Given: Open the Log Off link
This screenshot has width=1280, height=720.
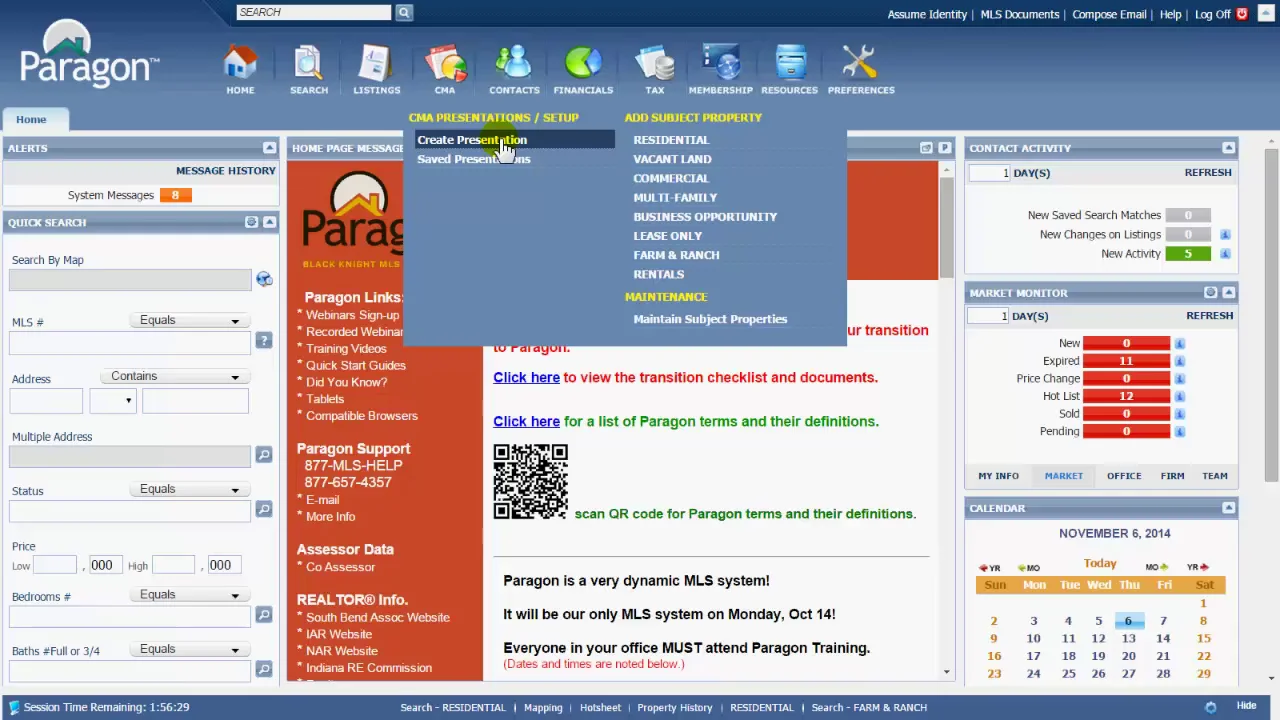Looking at the screenshot, I should 1213,14.
